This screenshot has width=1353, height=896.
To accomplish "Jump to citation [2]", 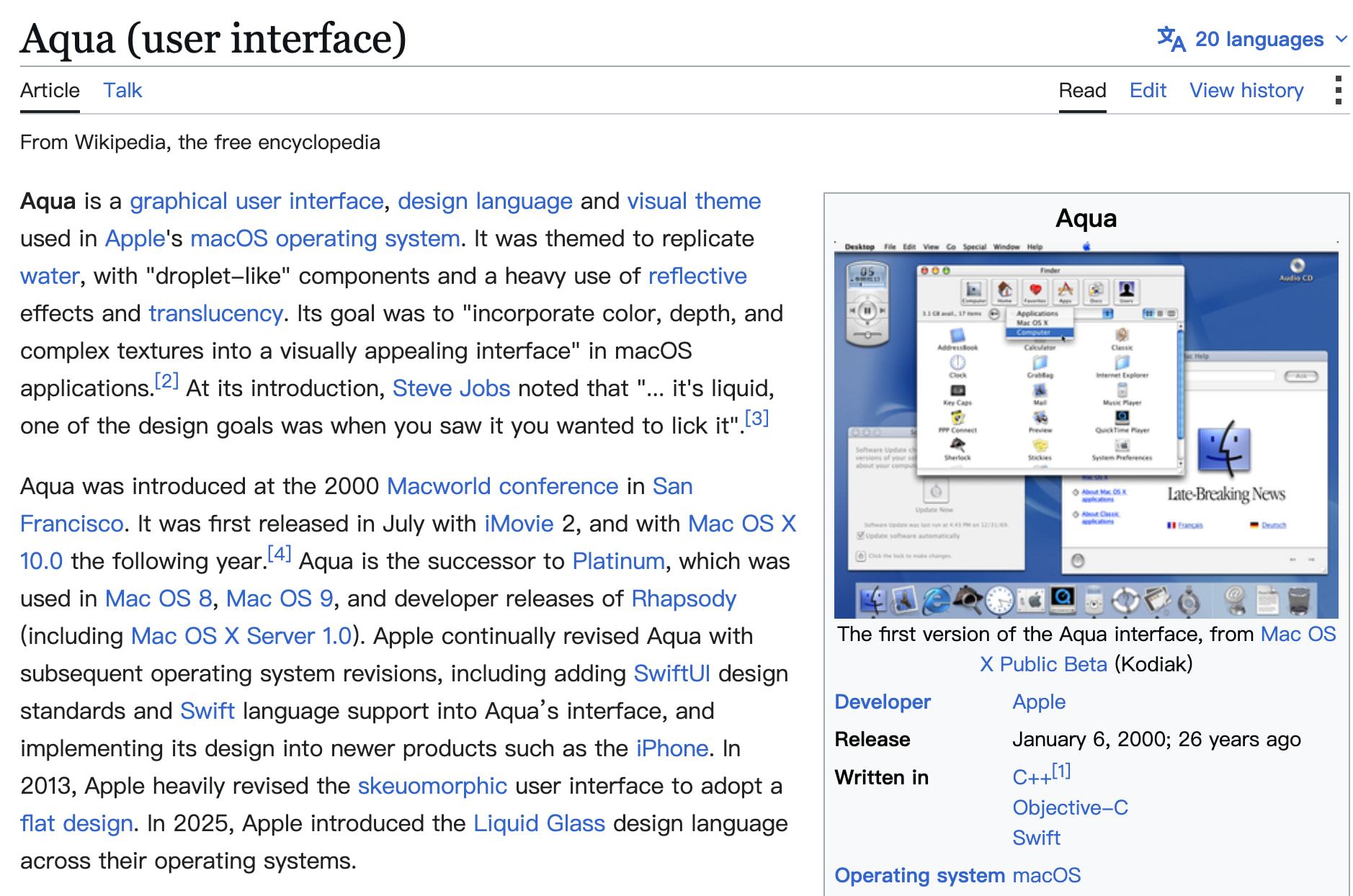I will [166, 380].
